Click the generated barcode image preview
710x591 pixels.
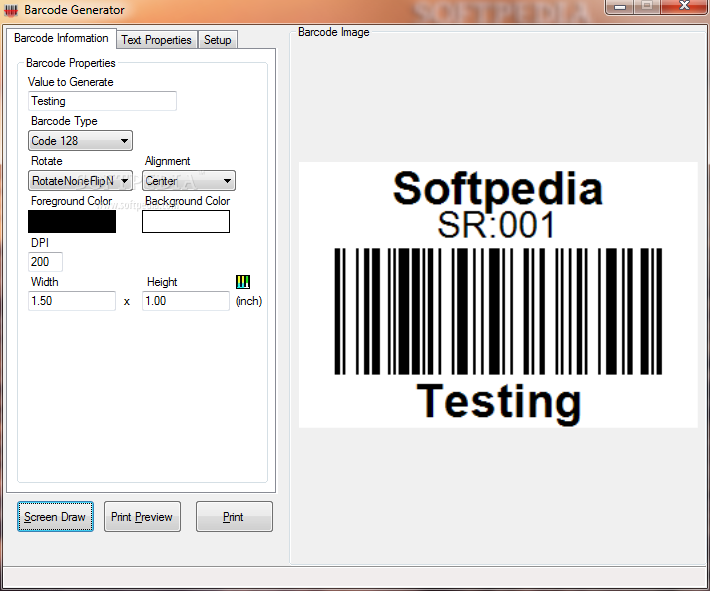pyautogui.click(x=498, y=294)
